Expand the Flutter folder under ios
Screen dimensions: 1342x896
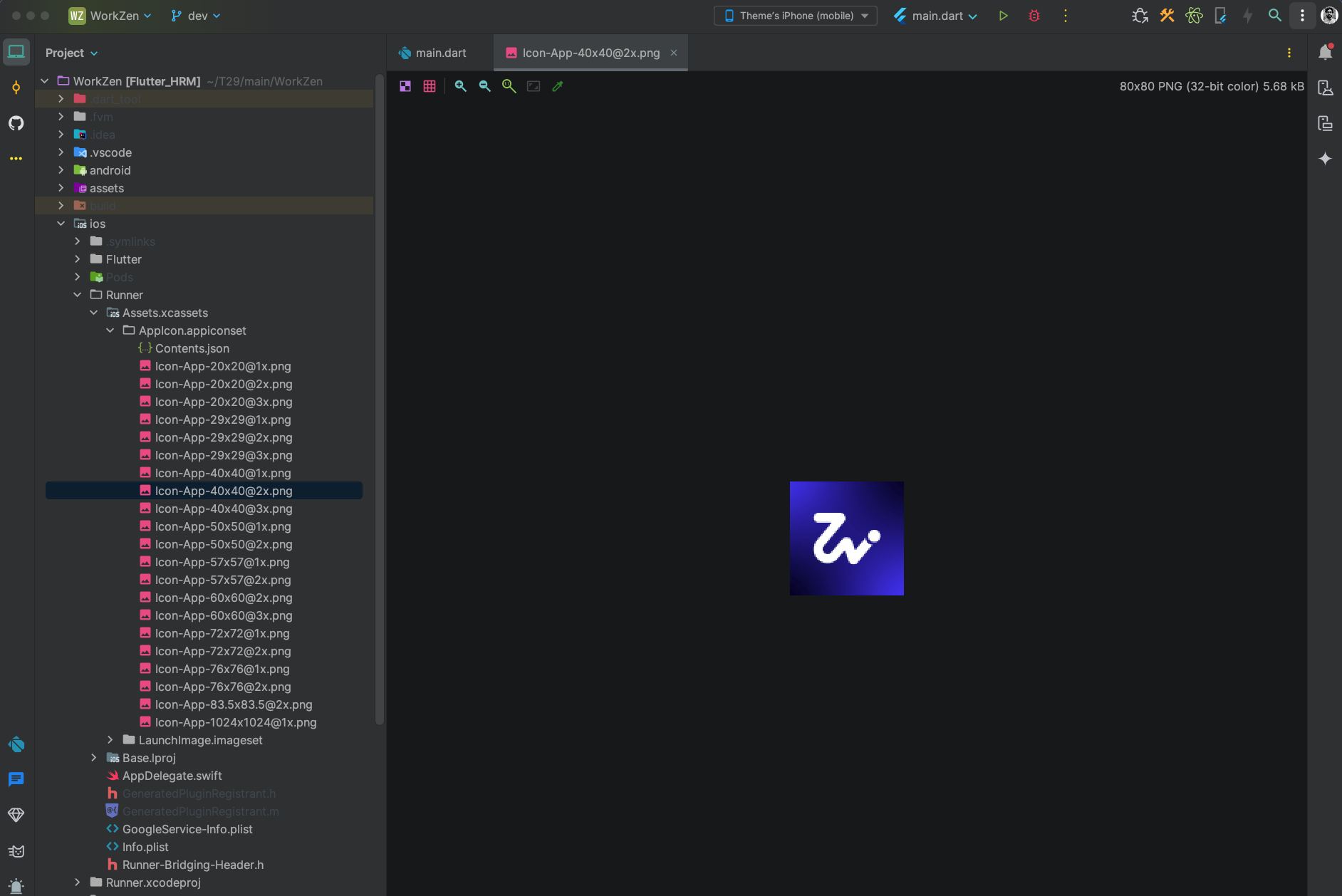[78, 259]
